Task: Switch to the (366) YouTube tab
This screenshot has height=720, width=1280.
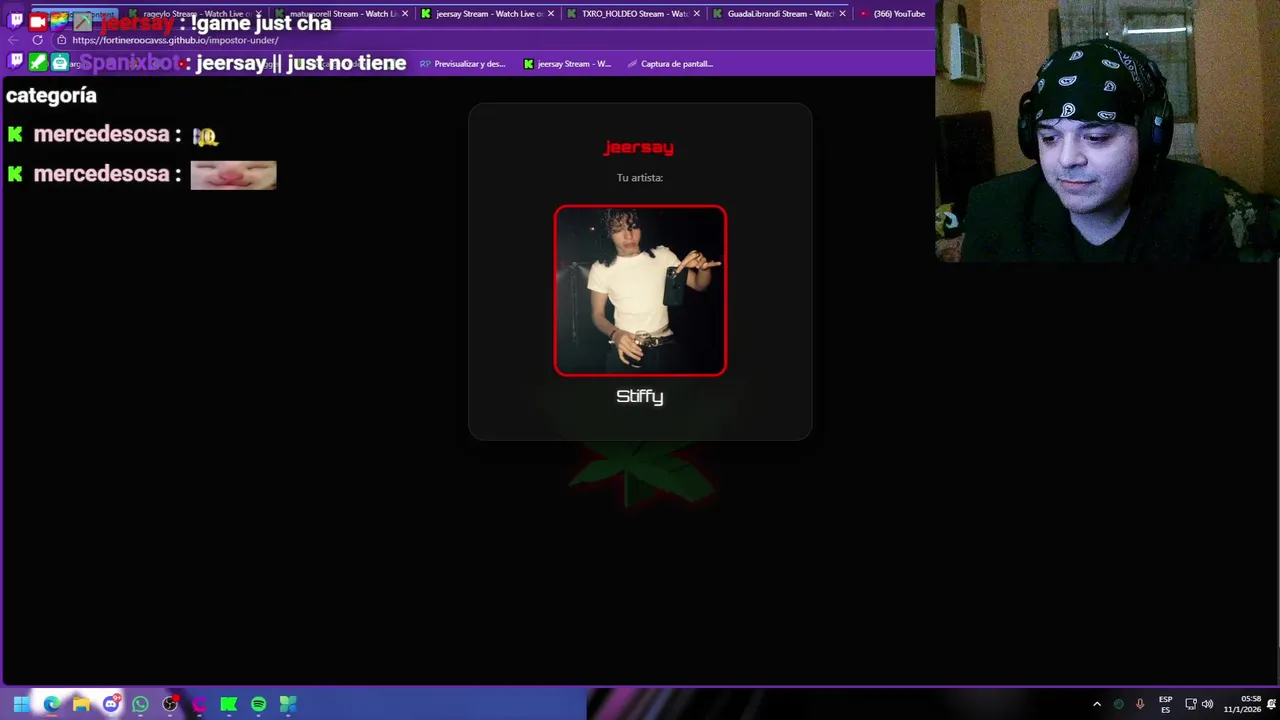Action: (893, 14)
